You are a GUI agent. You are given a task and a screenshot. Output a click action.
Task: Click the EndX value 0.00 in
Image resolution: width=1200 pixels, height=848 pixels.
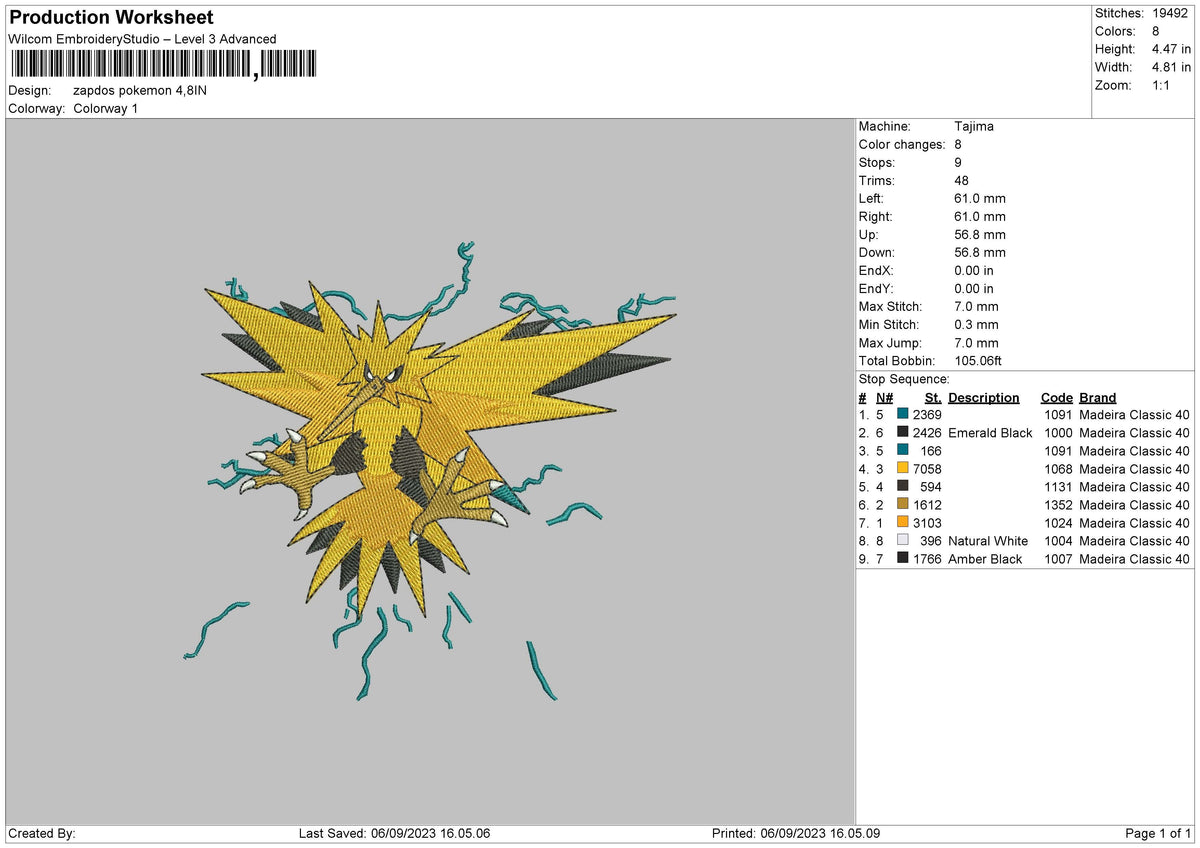click(974, 271)
